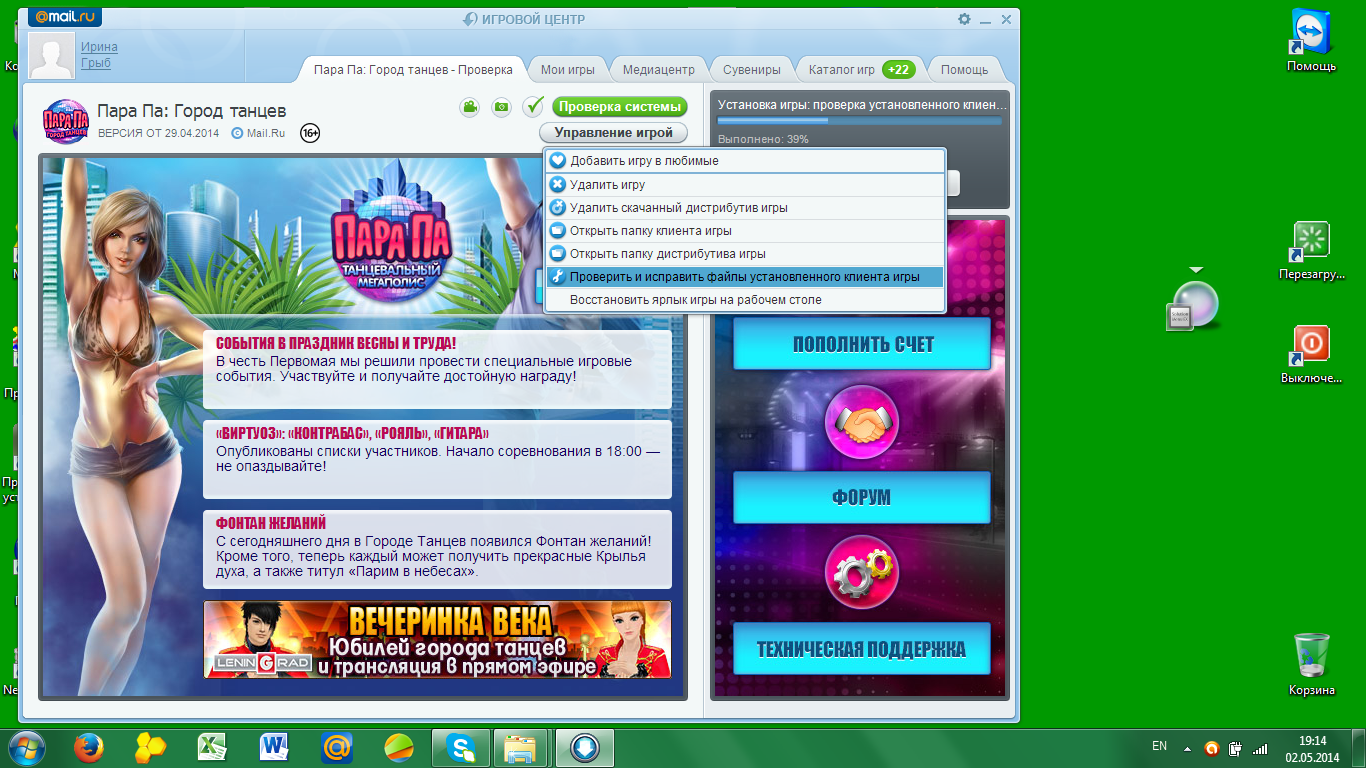Open the «ВИРТУОЗ» news item
Viewport: 1366px width, 768px height.
pyautogui.click(x=437, y=459)
